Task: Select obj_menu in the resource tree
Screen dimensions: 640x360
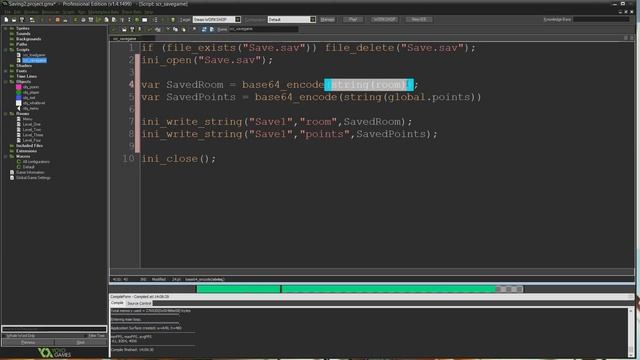Action: point(31,109)
